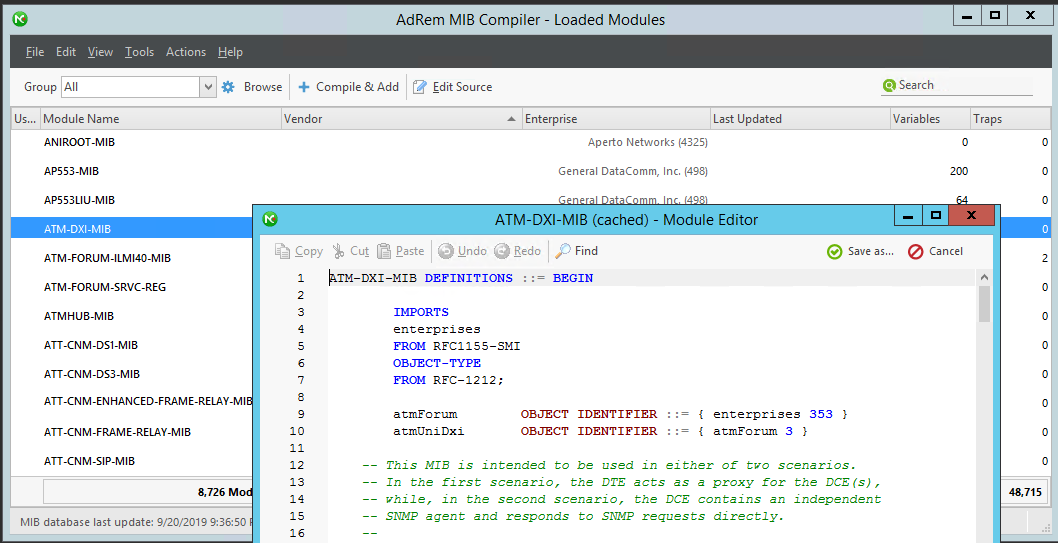Click the Module Editor vertical scrollbar thumb
The width and height of the screenshot is (1058, 543).
[984, 304]
